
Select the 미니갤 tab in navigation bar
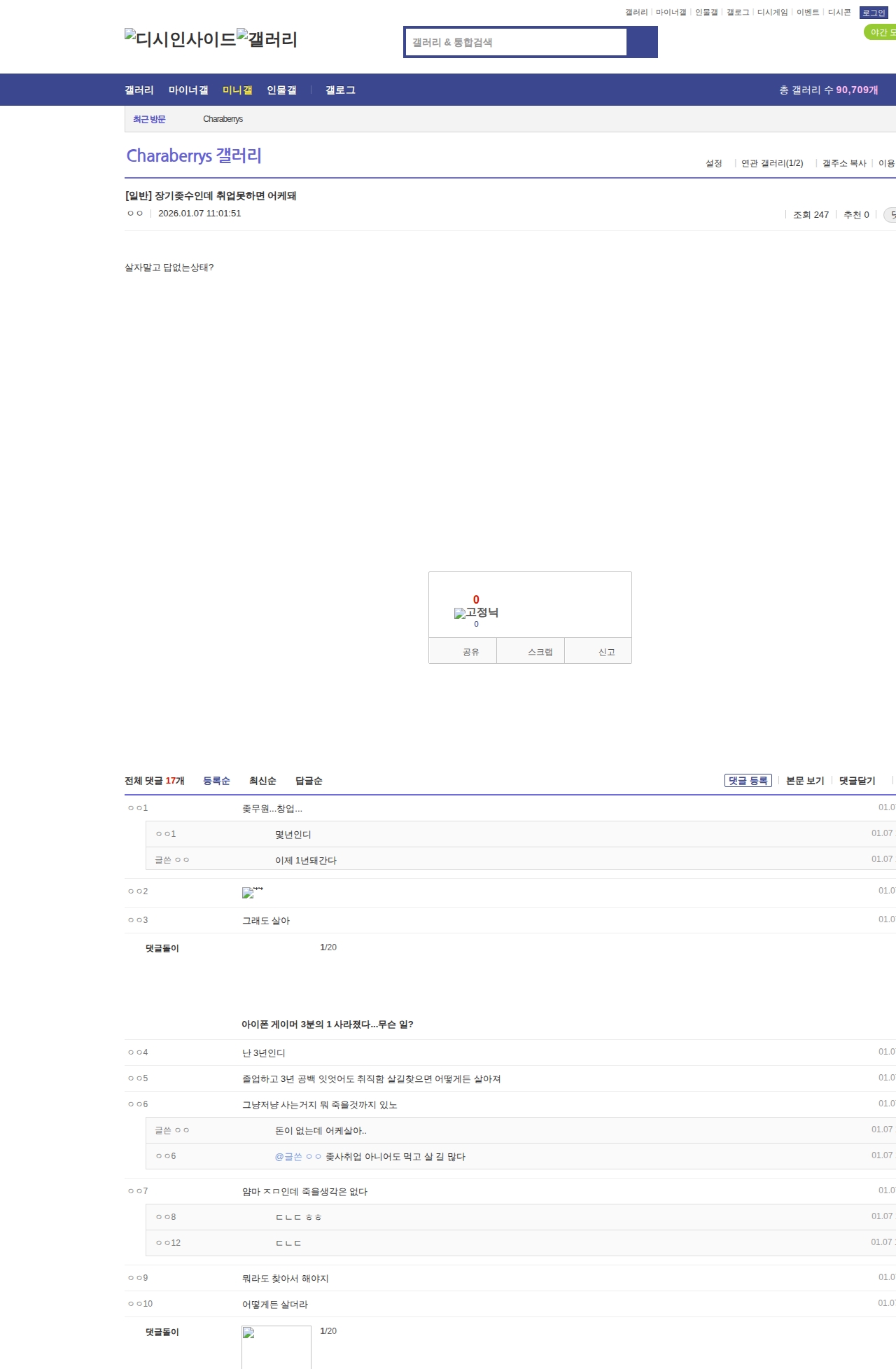[237, 90]
